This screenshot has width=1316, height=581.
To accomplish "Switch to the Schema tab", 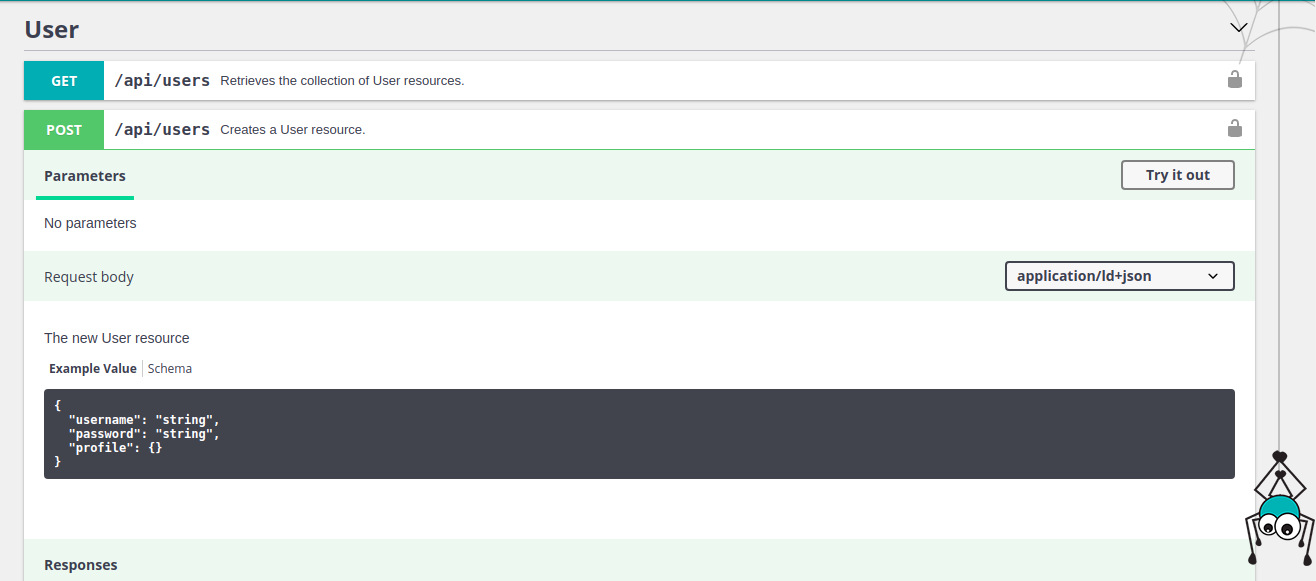I will [x=169, y=368].
